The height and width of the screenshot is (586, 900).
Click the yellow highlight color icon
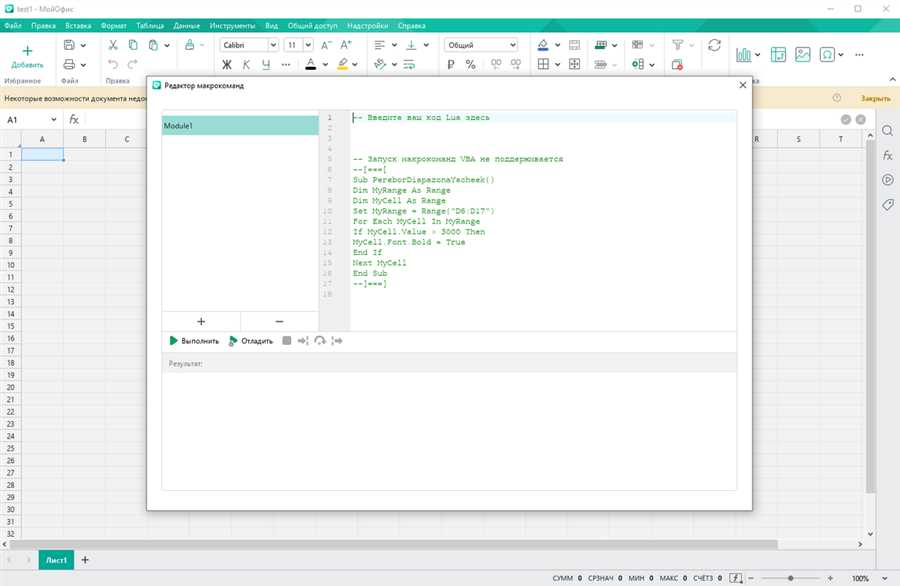point(343,64)
